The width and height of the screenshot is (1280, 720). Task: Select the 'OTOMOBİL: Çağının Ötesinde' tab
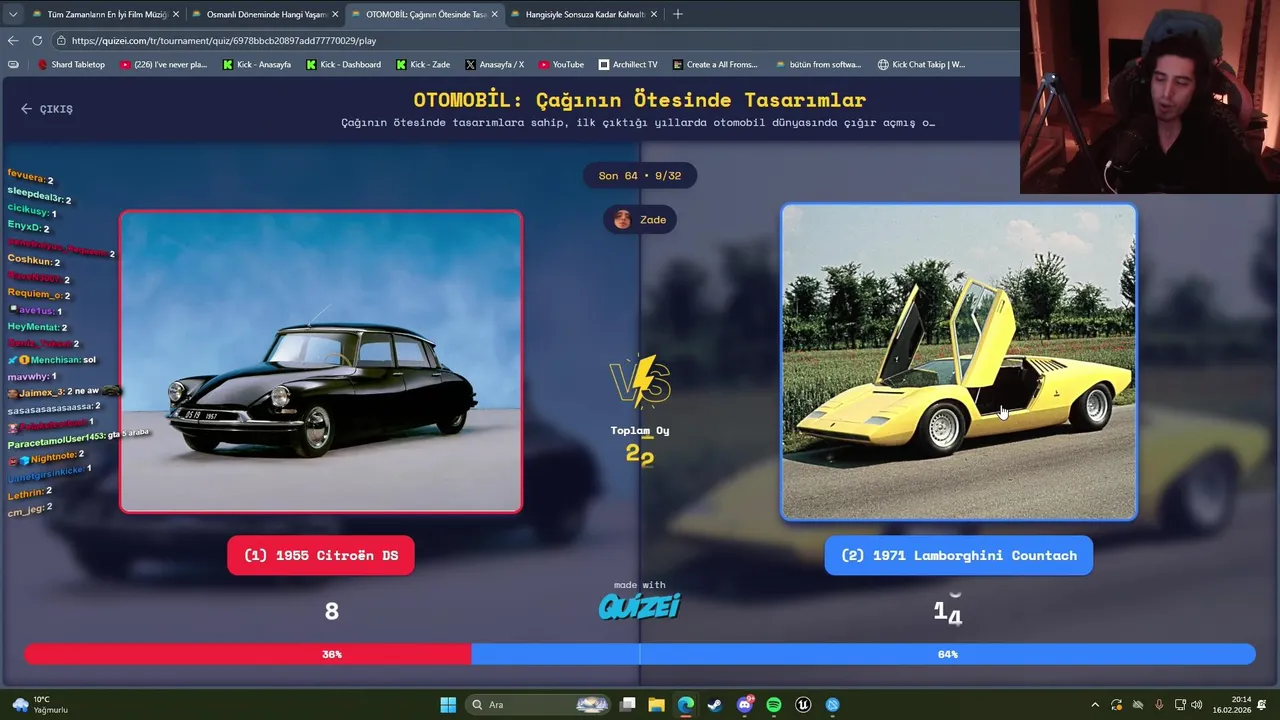coord(424,14)
